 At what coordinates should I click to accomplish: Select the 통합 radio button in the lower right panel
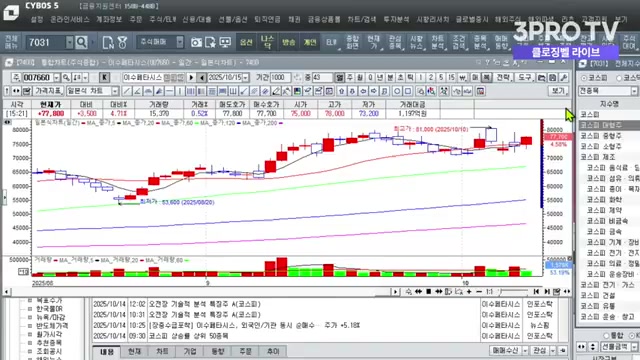[x=606, y=336]
